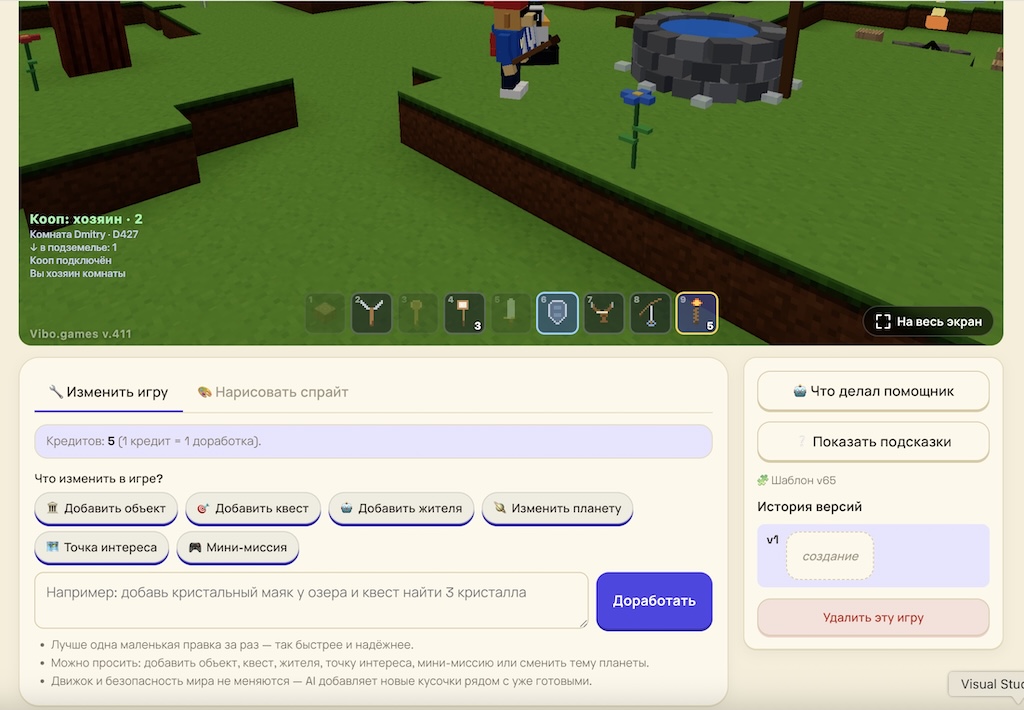
Task: Click the "Вы хозяин комнаты" status line
Action: click(77, 273)
